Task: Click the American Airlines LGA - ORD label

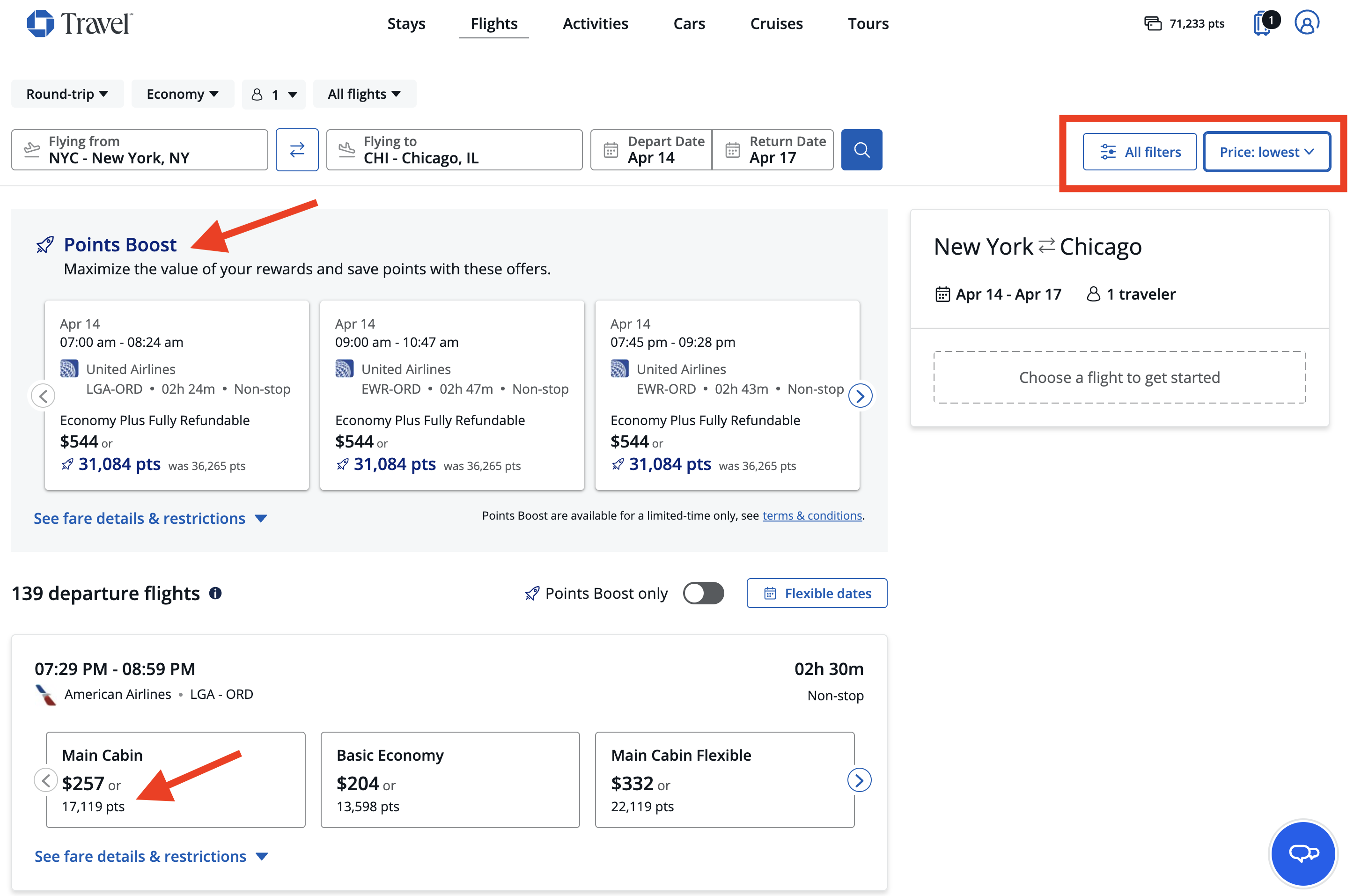Action: pyautogui.click(x=158, y=694)
